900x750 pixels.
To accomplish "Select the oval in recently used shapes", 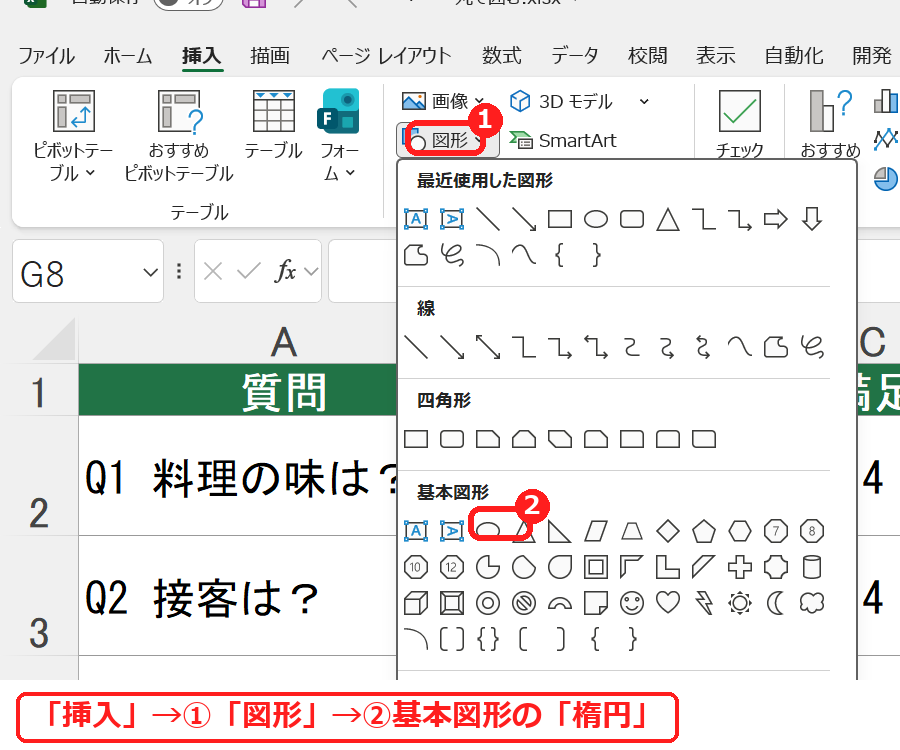I will tap(596, 219).
